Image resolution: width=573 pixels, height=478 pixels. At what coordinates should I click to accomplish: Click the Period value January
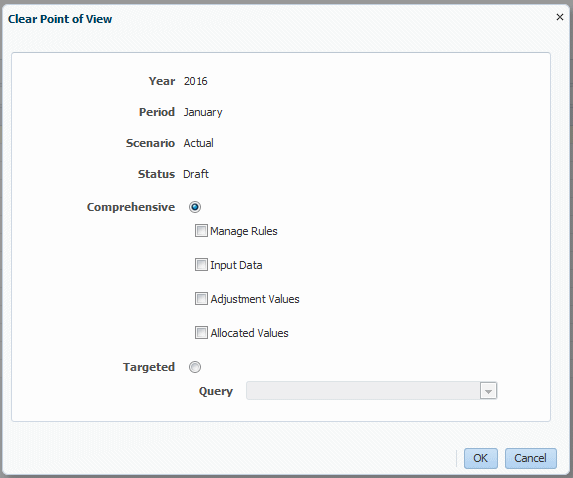[203, 112]
